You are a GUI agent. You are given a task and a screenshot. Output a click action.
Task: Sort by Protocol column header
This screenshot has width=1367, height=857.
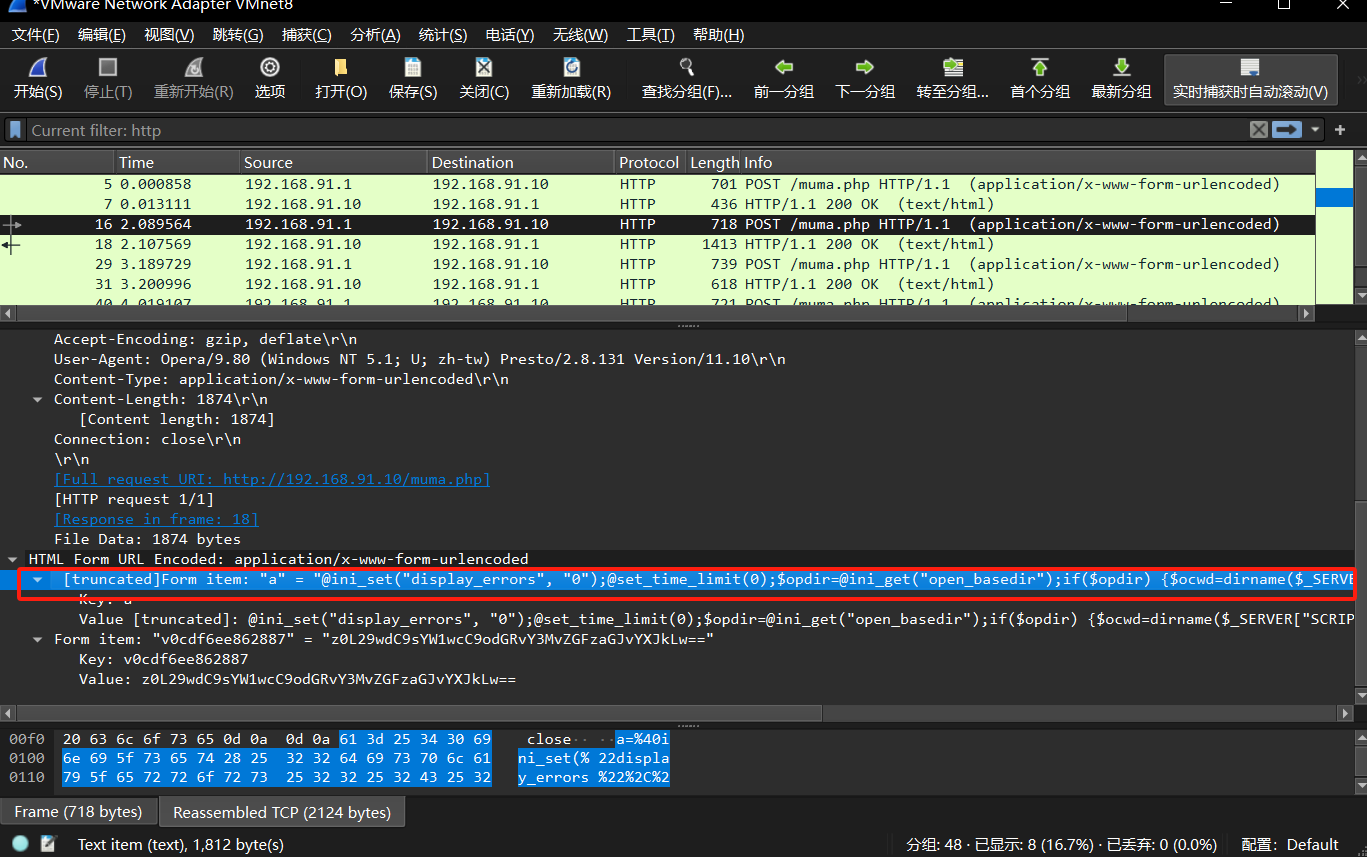(x=649, y=162)
